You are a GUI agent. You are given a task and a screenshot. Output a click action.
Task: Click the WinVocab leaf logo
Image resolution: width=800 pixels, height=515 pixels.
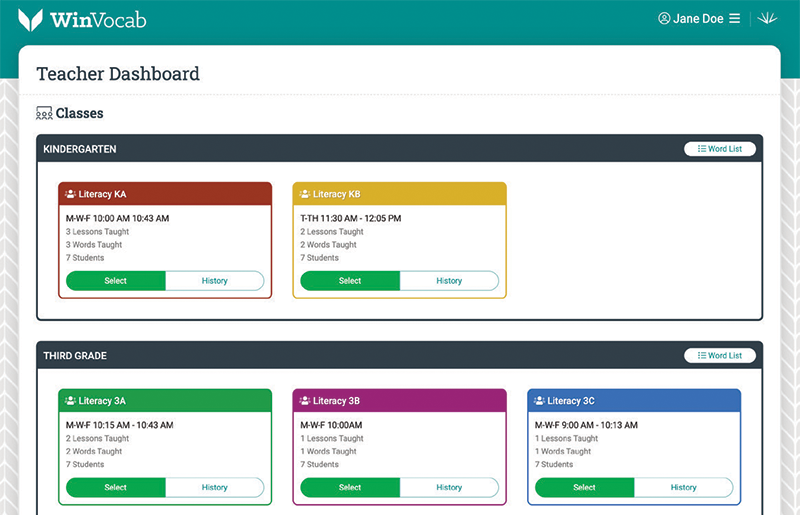31,19
